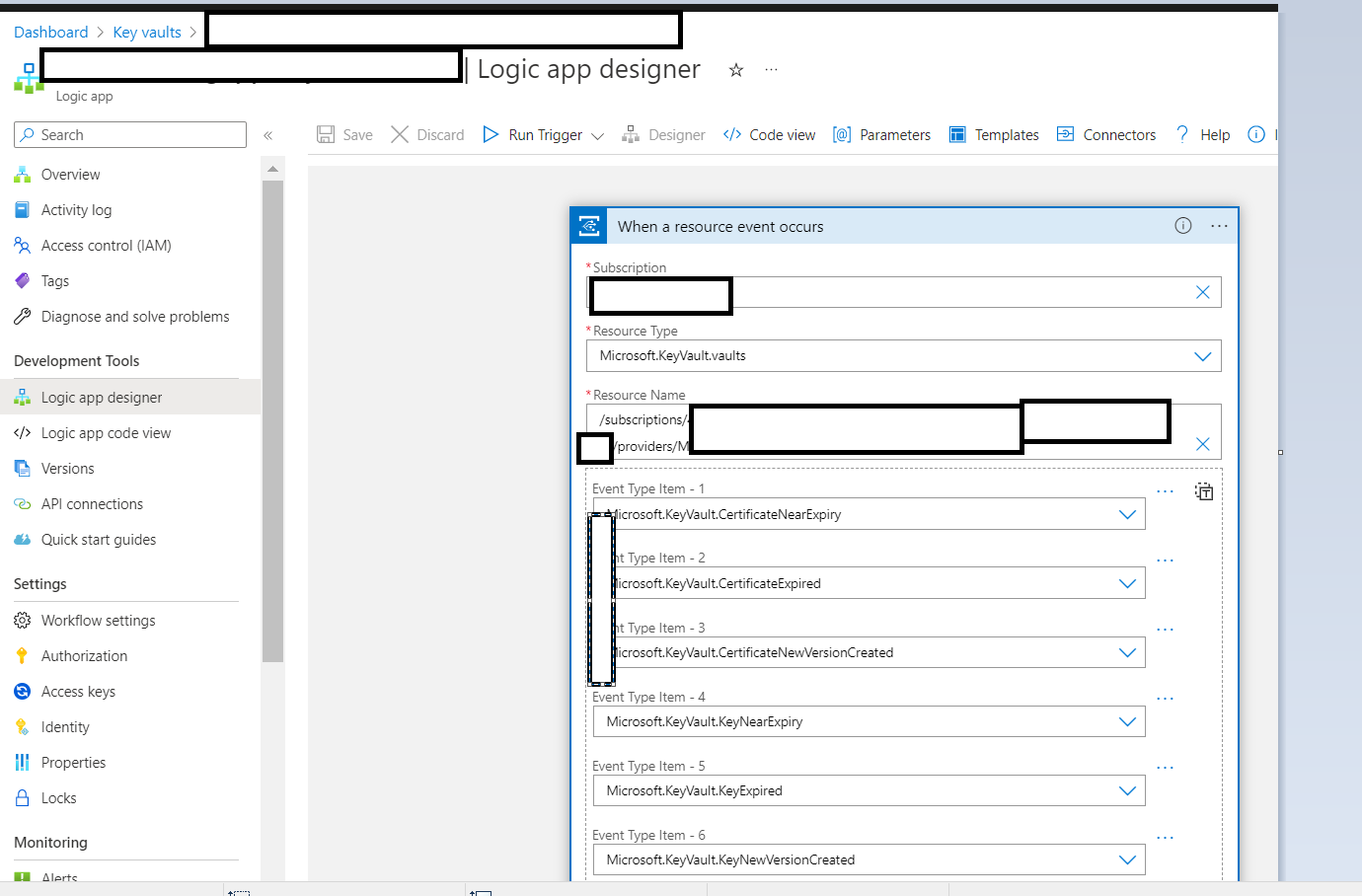Go to Dashboard breadcrumb
This screenshot has height=896, width=1362.
click(51, 33)
